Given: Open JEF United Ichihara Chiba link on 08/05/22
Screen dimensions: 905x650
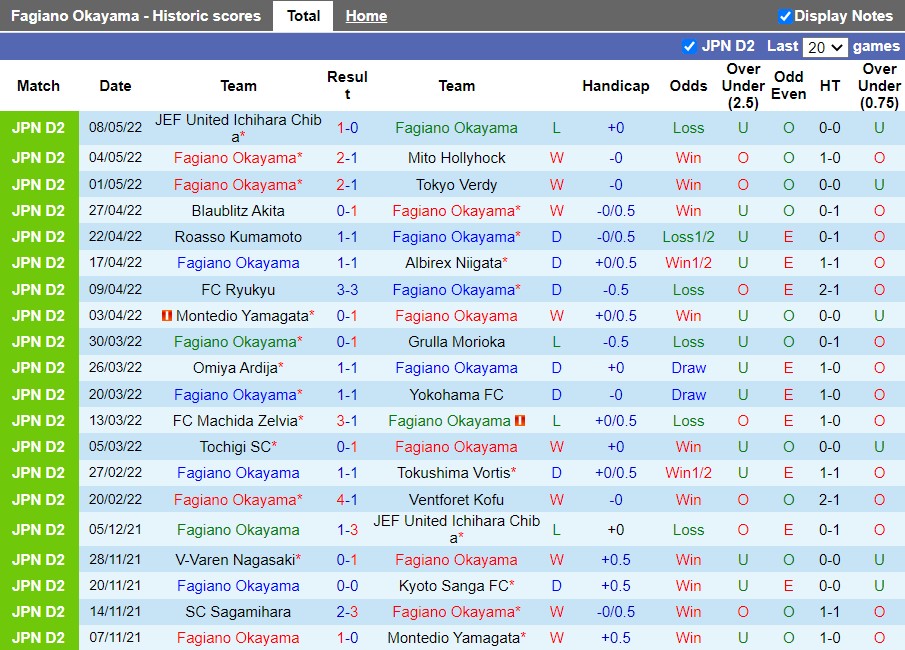Looking at the screenshot, I should pos(238,128).
